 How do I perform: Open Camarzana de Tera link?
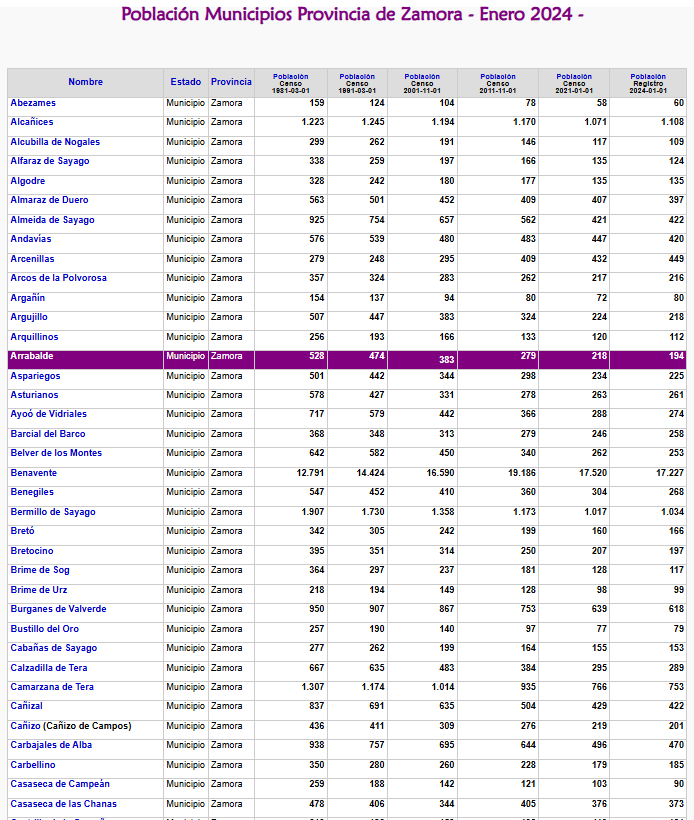tap(52, 687)
